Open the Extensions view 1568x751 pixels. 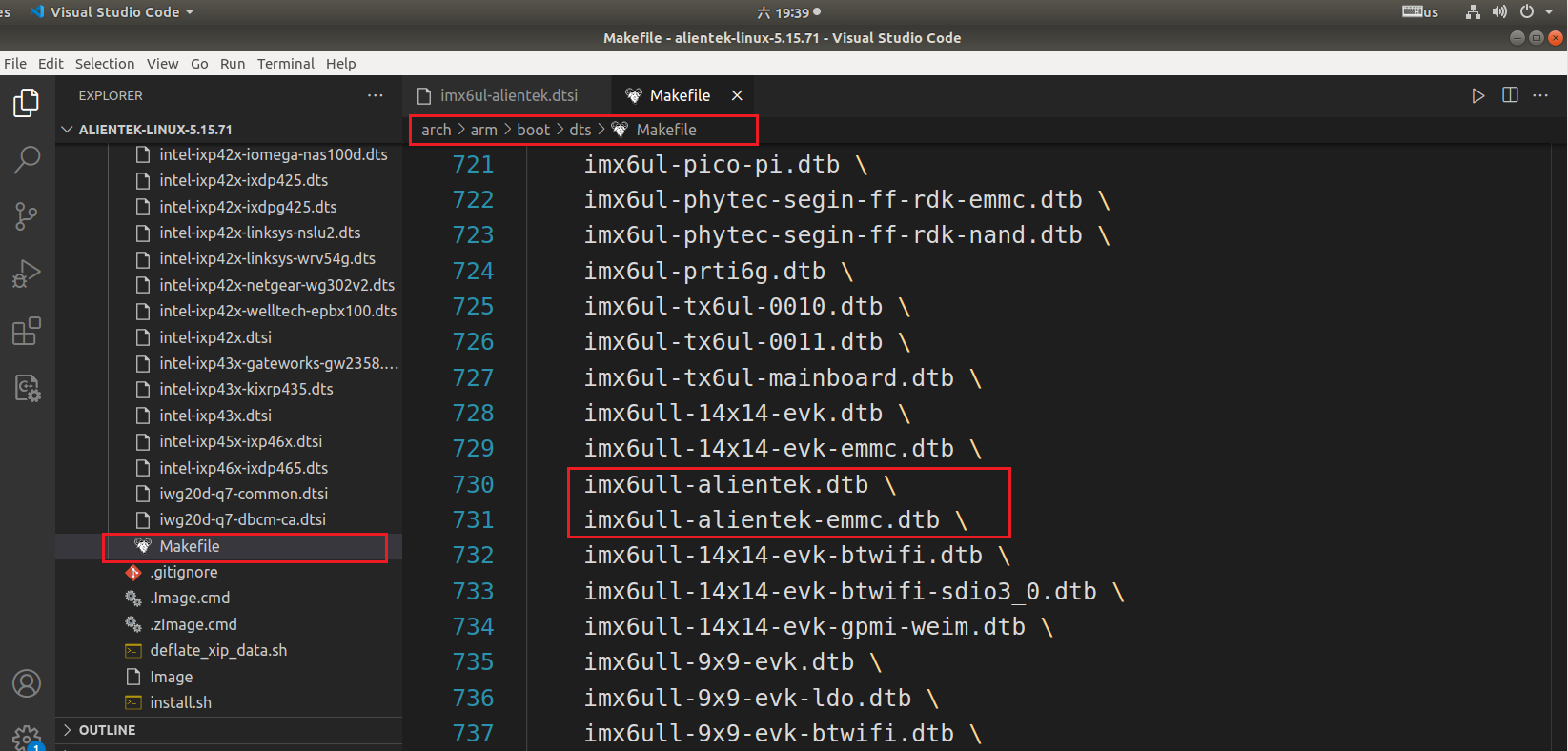(x=27, y=331)
